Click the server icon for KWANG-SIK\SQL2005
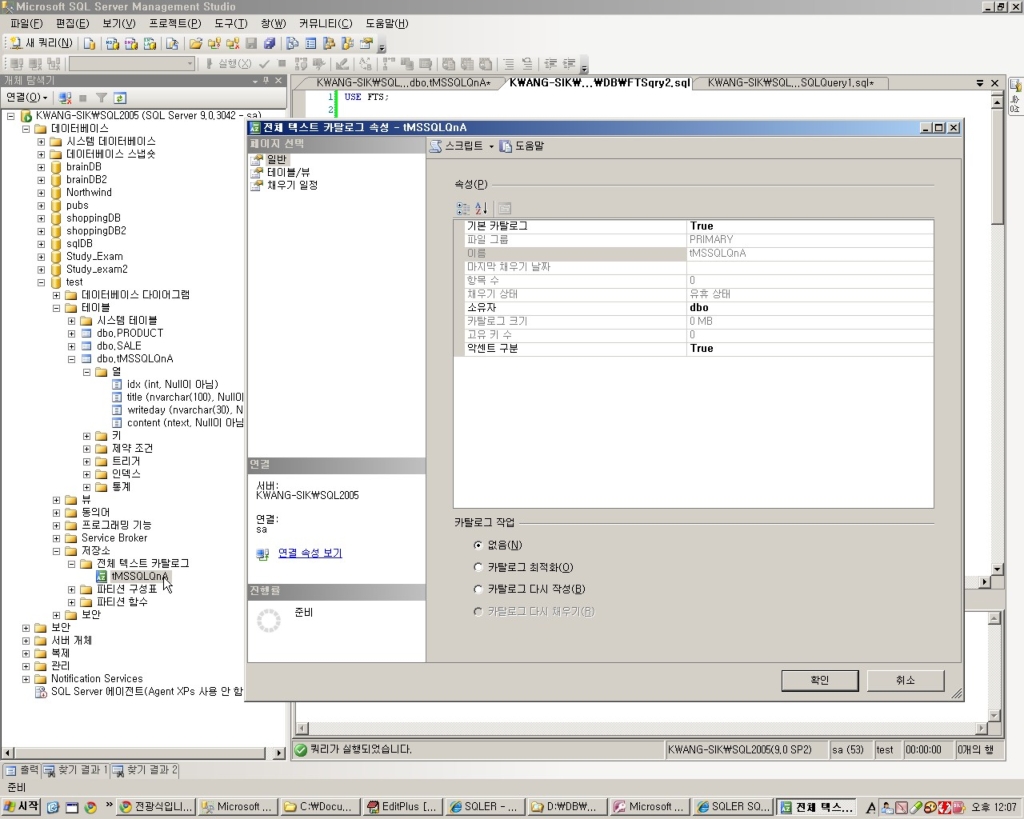Screen dimensions: 1024x819 click(26, 116)
